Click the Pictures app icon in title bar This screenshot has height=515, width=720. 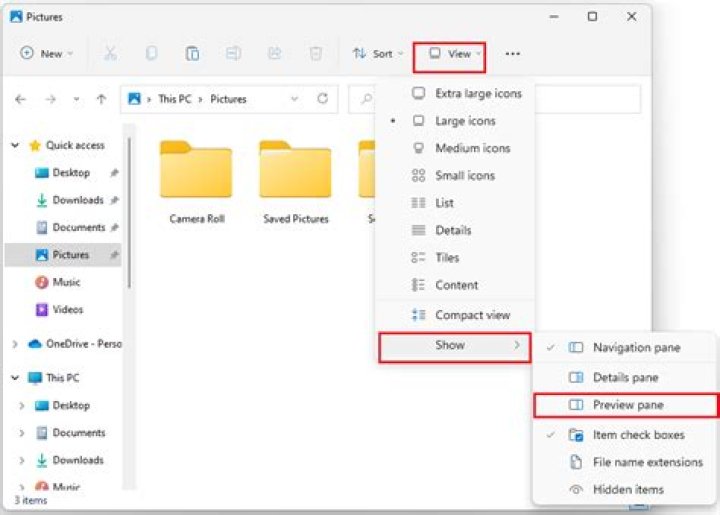(x=17, y=17)
